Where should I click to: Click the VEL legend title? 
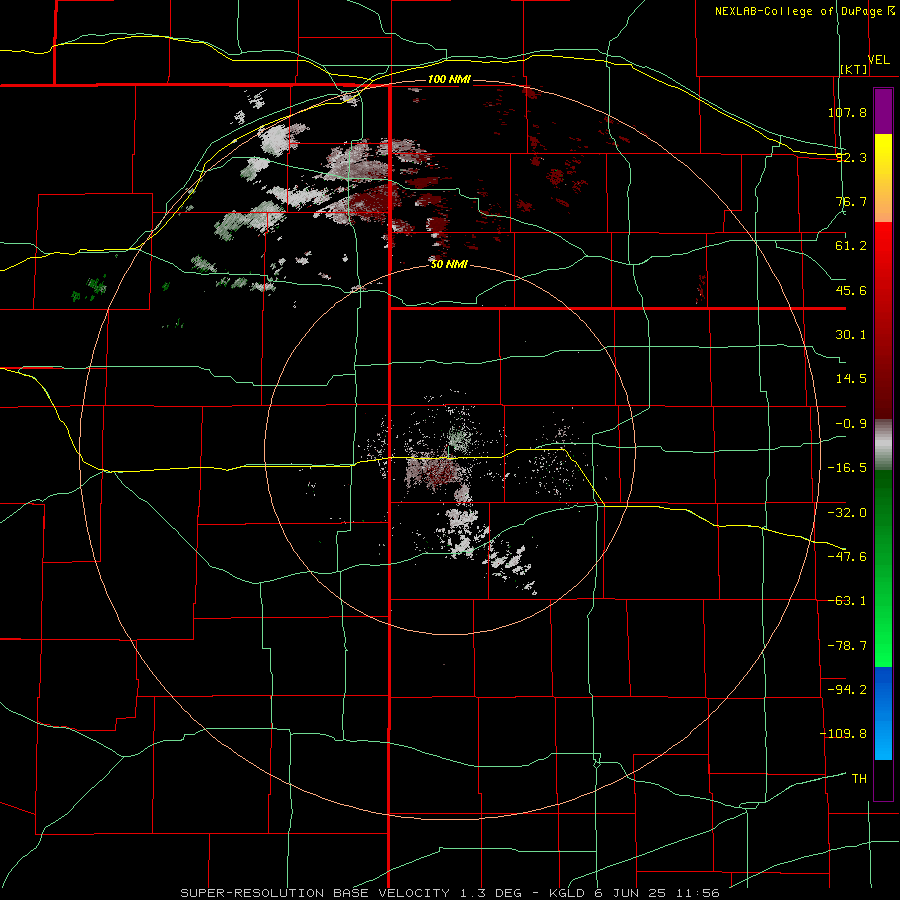tap(879, 60)
